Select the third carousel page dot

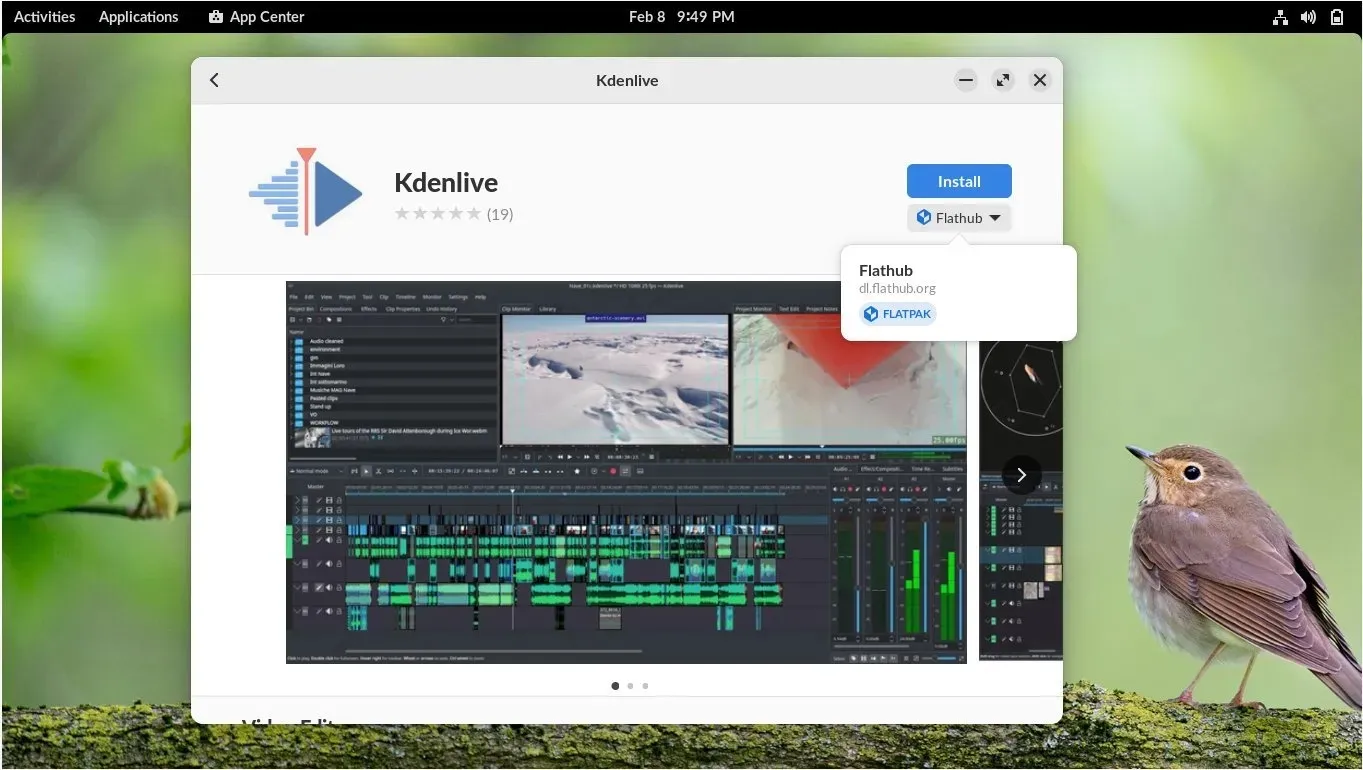point(645,686)
